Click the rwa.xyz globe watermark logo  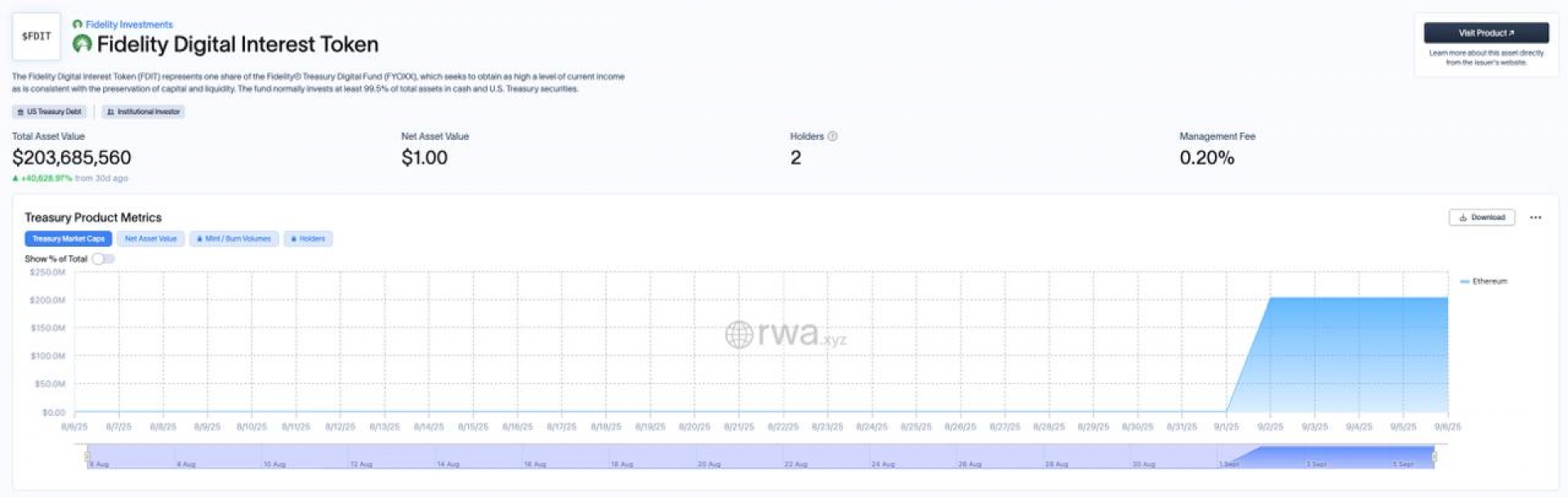click(739, 334)
